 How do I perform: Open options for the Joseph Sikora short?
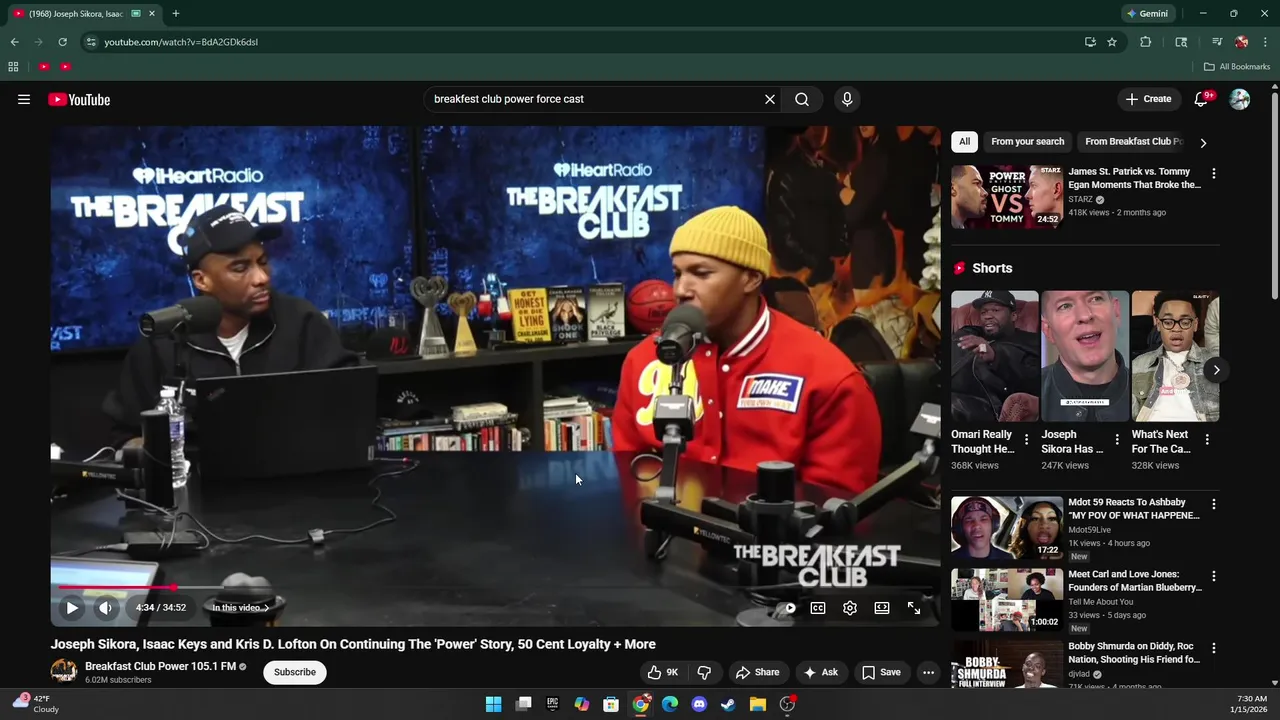(x=1117, y=439)
